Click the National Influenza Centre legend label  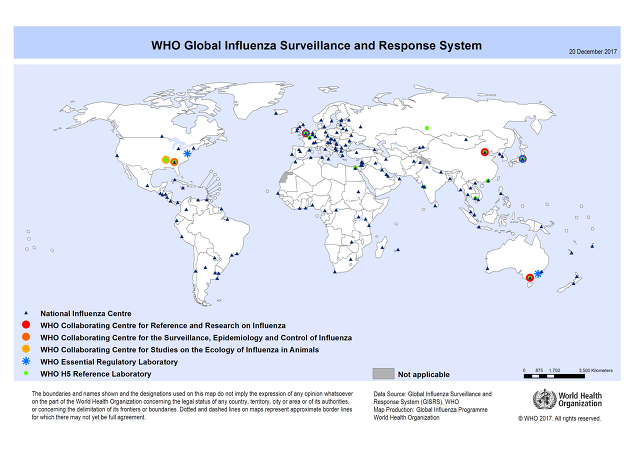click(x=86, y=313)
